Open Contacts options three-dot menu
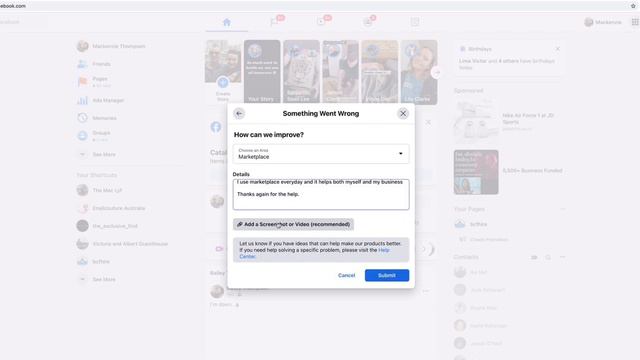640x360 pixels. coord(562,257)
